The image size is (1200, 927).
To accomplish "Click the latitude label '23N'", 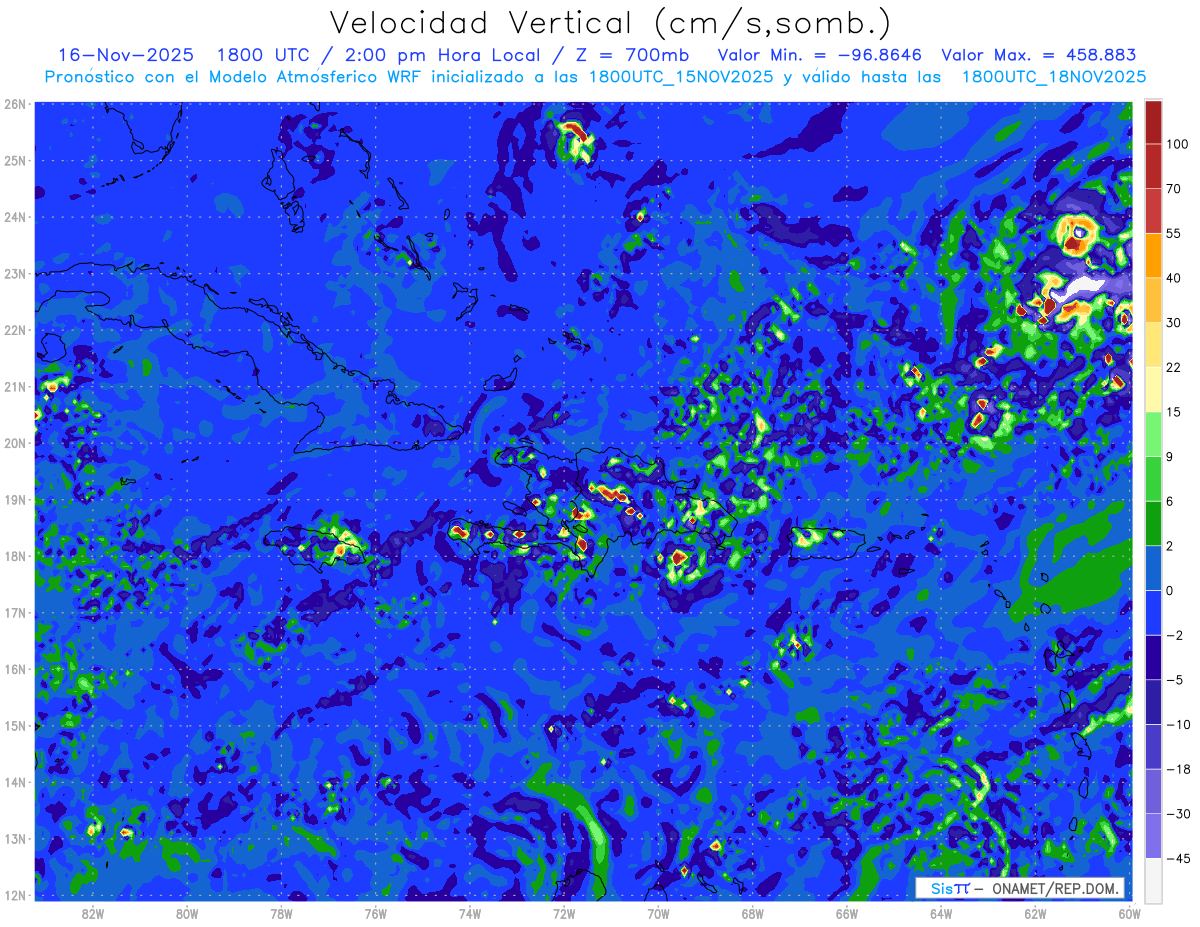I will click(x=15, y=273).
